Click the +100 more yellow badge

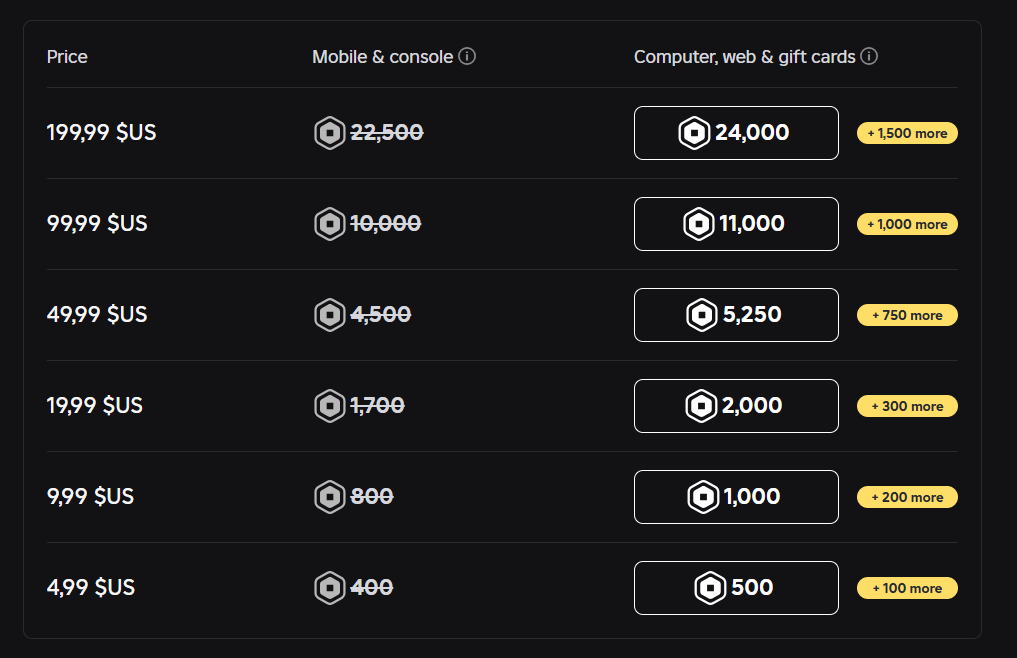(907, 588)
